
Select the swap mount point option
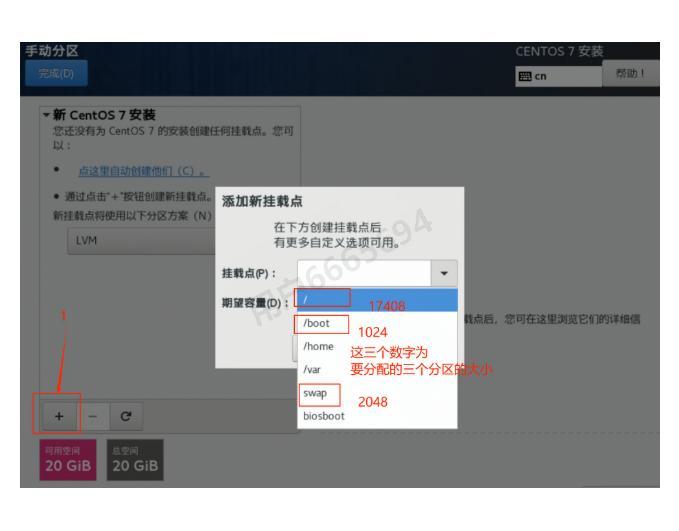[377, 393]
